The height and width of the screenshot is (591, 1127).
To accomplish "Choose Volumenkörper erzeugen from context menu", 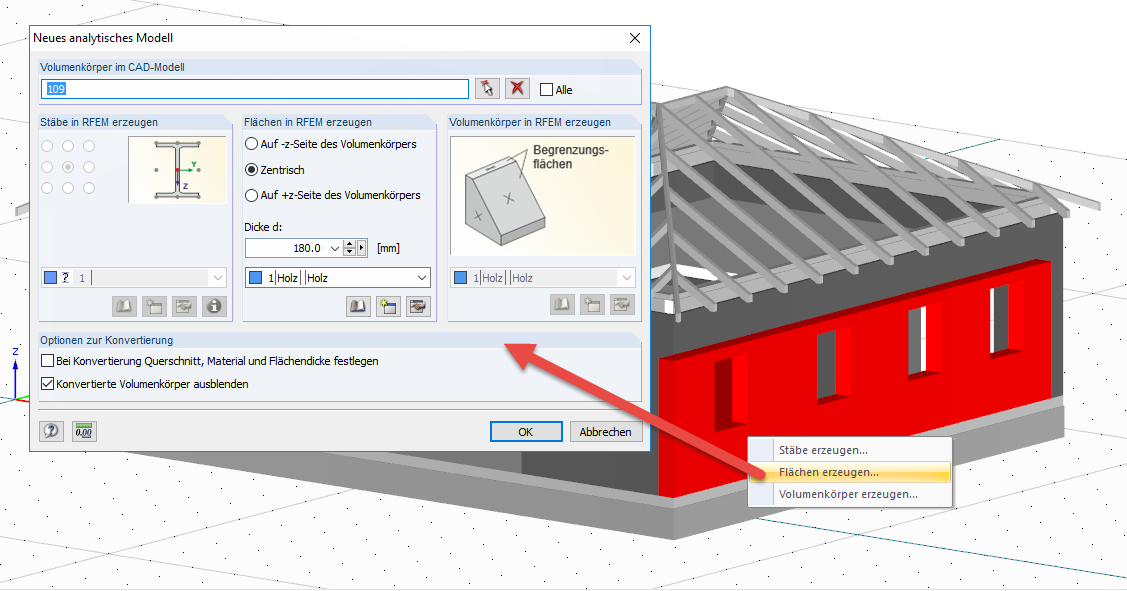I will pyautogui.click(x=850, y=495).
